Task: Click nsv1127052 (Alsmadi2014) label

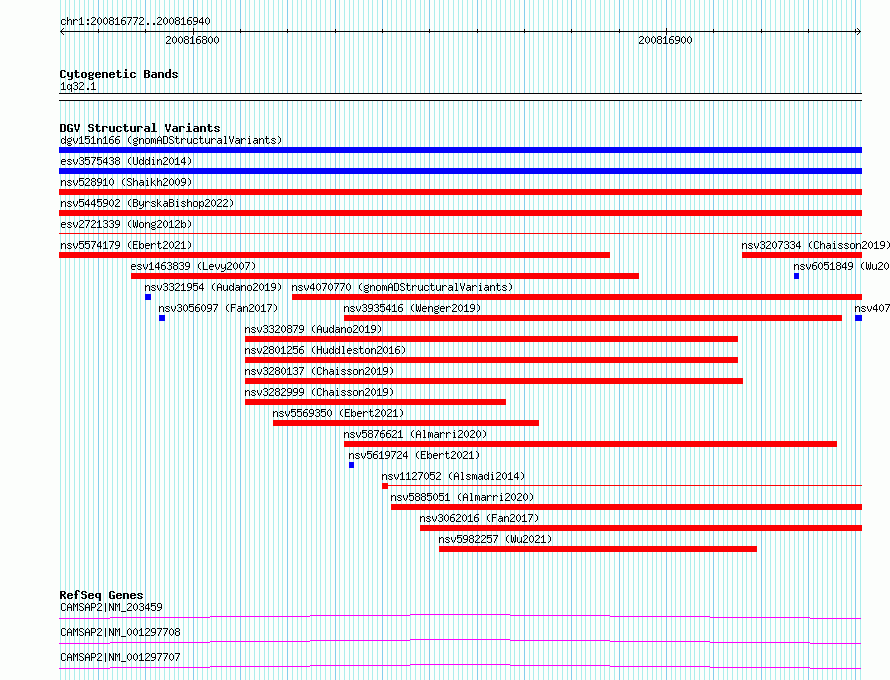Action: (x=453, y=476)
